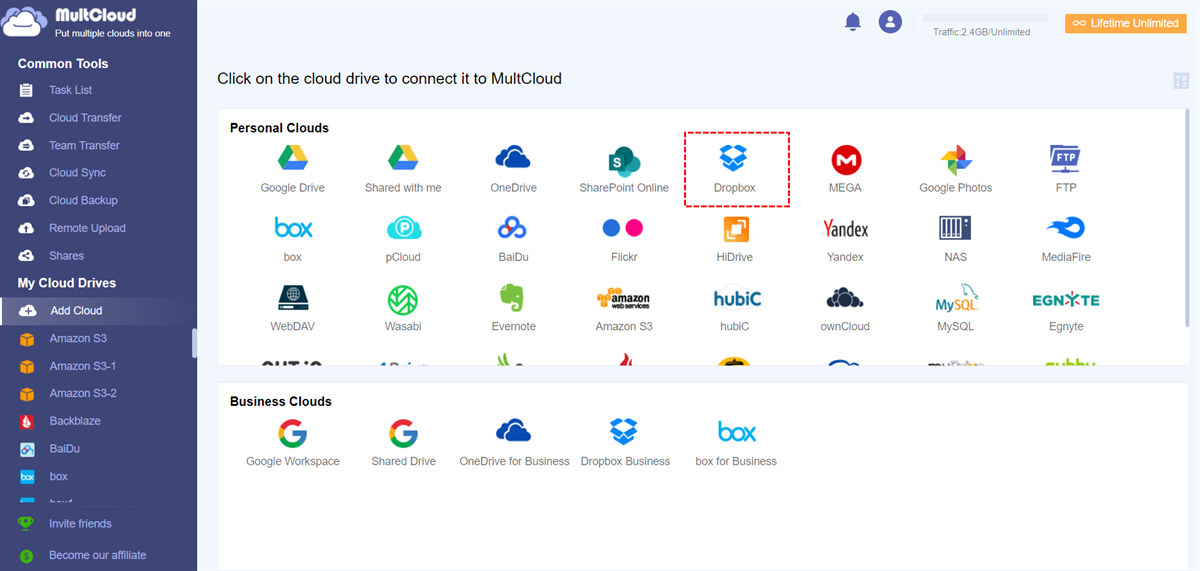Image resolution: width=1200 pixels, height=571 pixels.
Task: Connect Yandex cloud
Action: 845,239
